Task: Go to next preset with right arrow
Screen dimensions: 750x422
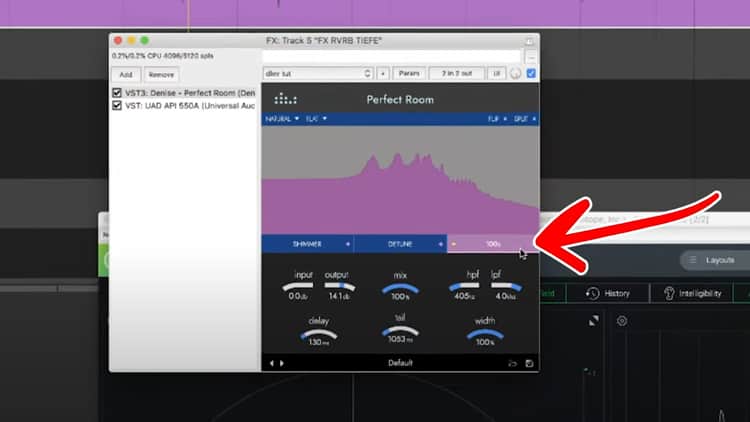Action: tap(282, 363)
